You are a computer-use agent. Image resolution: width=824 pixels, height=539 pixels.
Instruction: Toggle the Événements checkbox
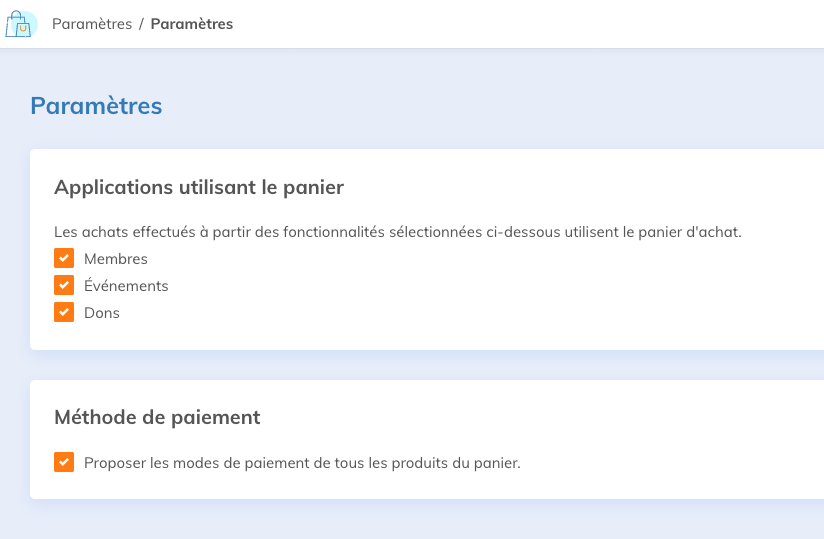[x=64, y=286]
